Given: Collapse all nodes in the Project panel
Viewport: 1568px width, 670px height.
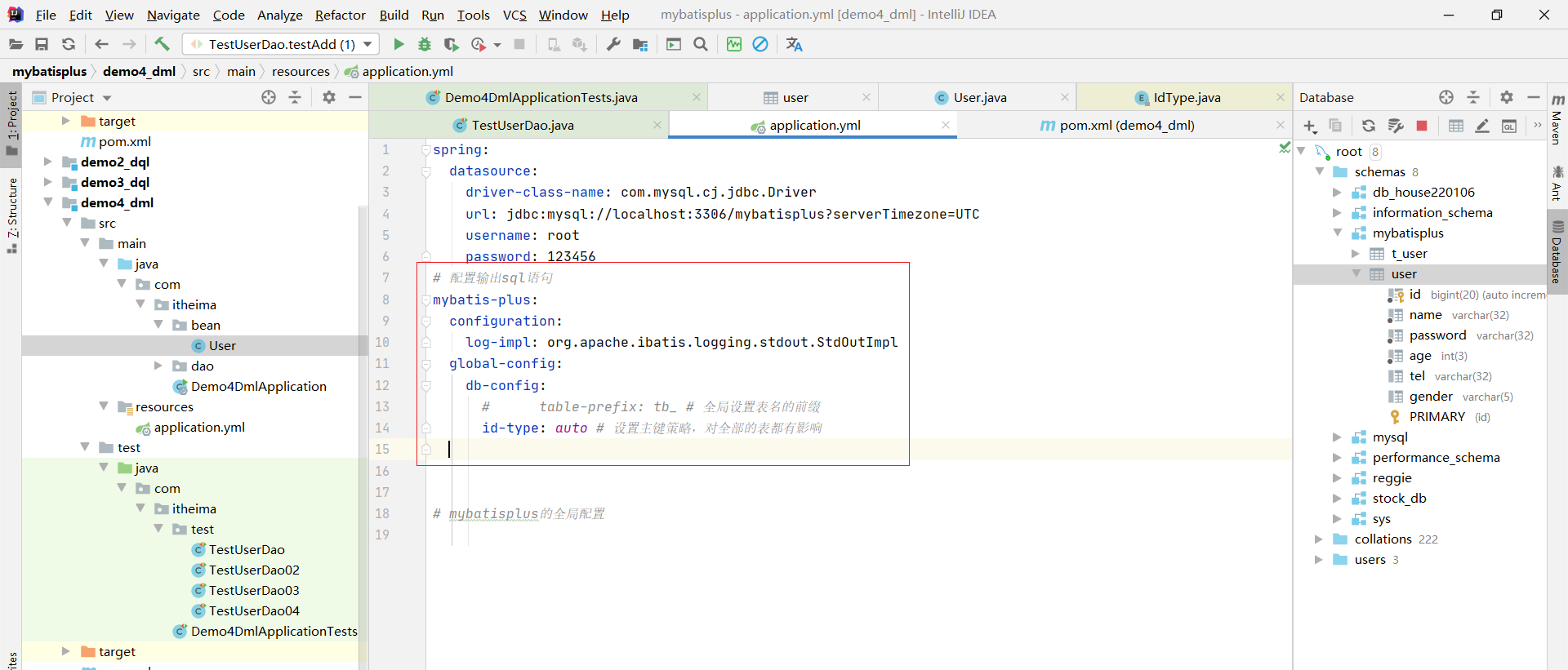Looking at the screenshot, I should 295,97.
